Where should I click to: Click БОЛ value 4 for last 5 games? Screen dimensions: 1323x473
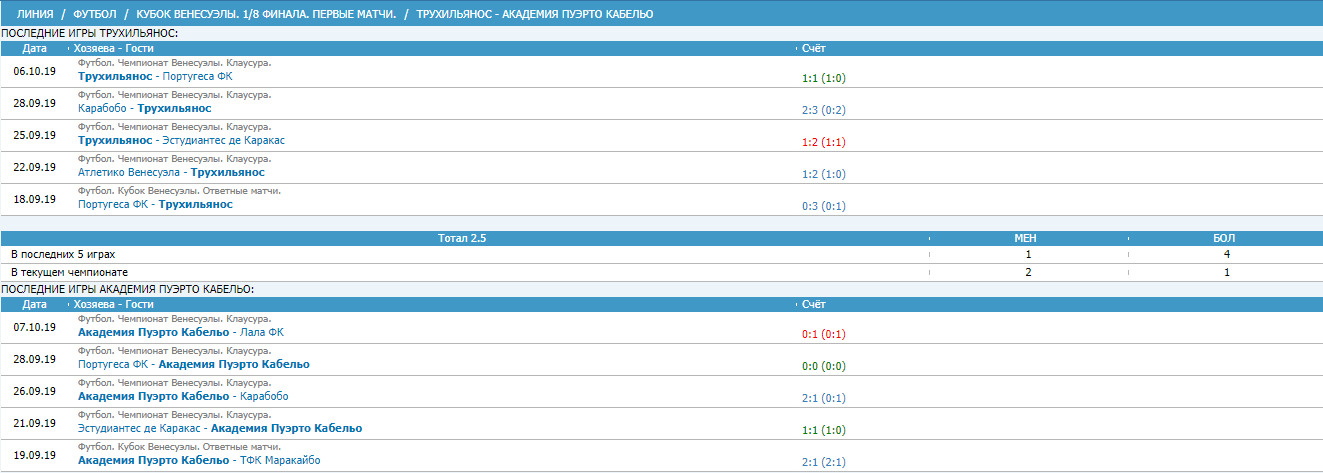[1226, 255]
